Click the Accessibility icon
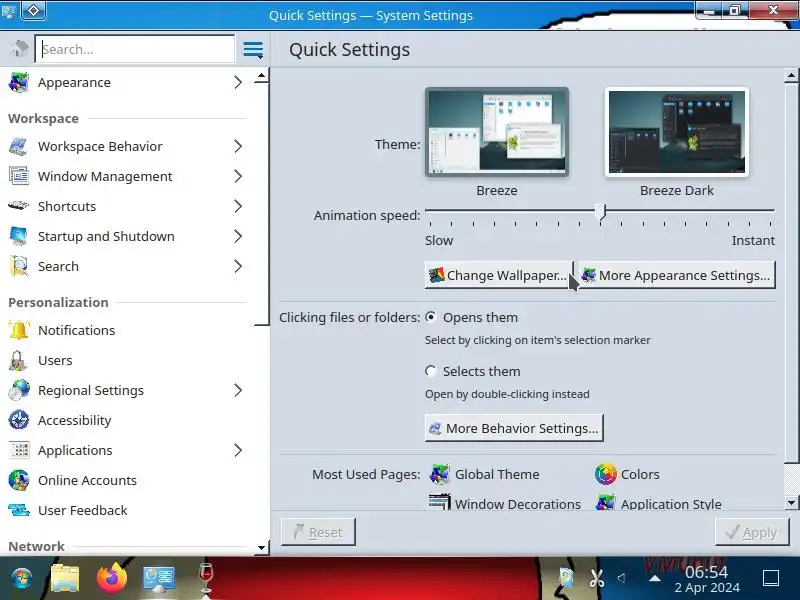Image resolution: width=800 pixels, height=600 pixels. point(19,420)
